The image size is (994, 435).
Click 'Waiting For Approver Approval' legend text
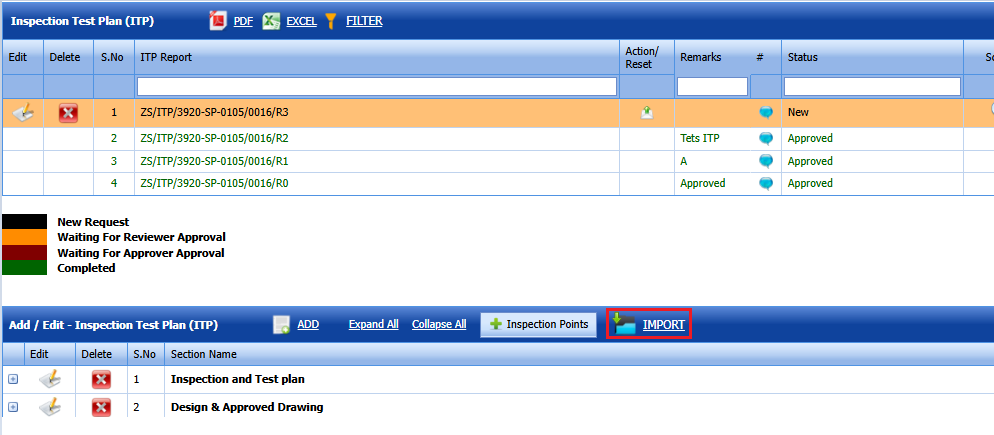141,252
